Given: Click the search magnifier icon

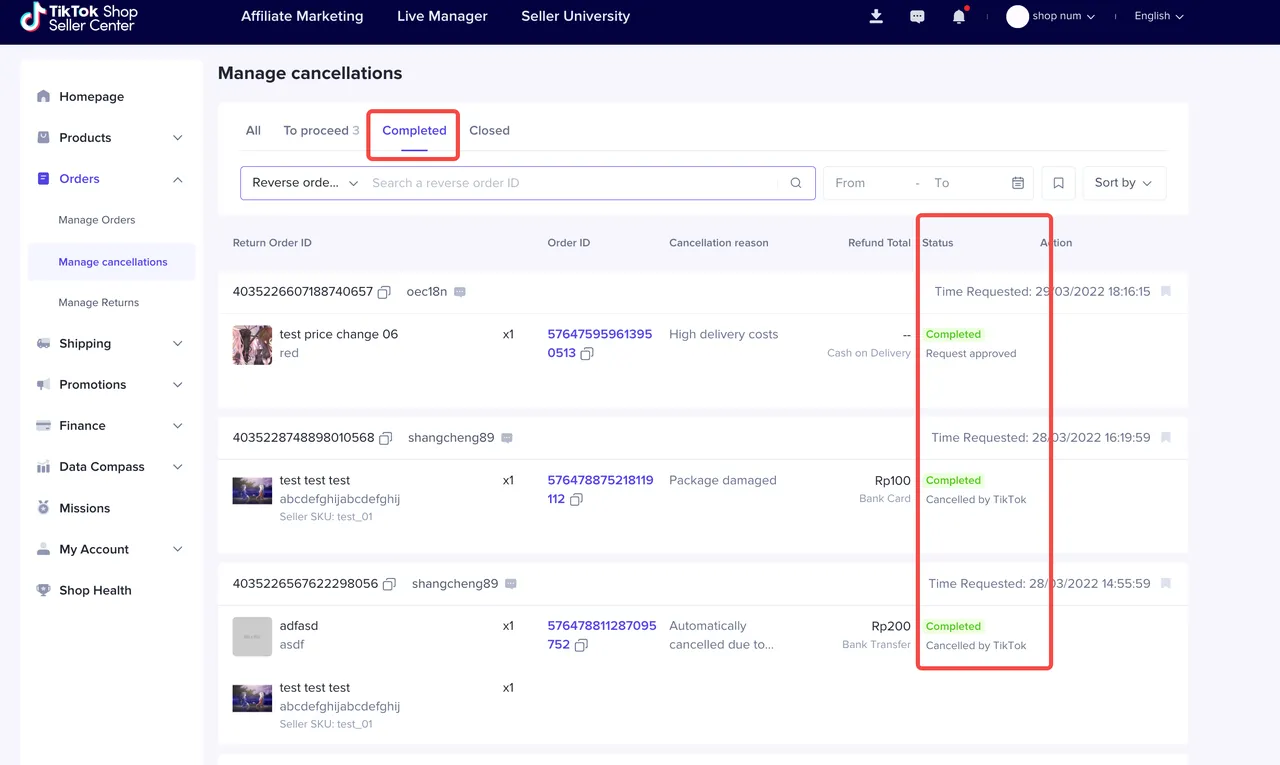Looking at the screenshot, I should tap(796, 183).
